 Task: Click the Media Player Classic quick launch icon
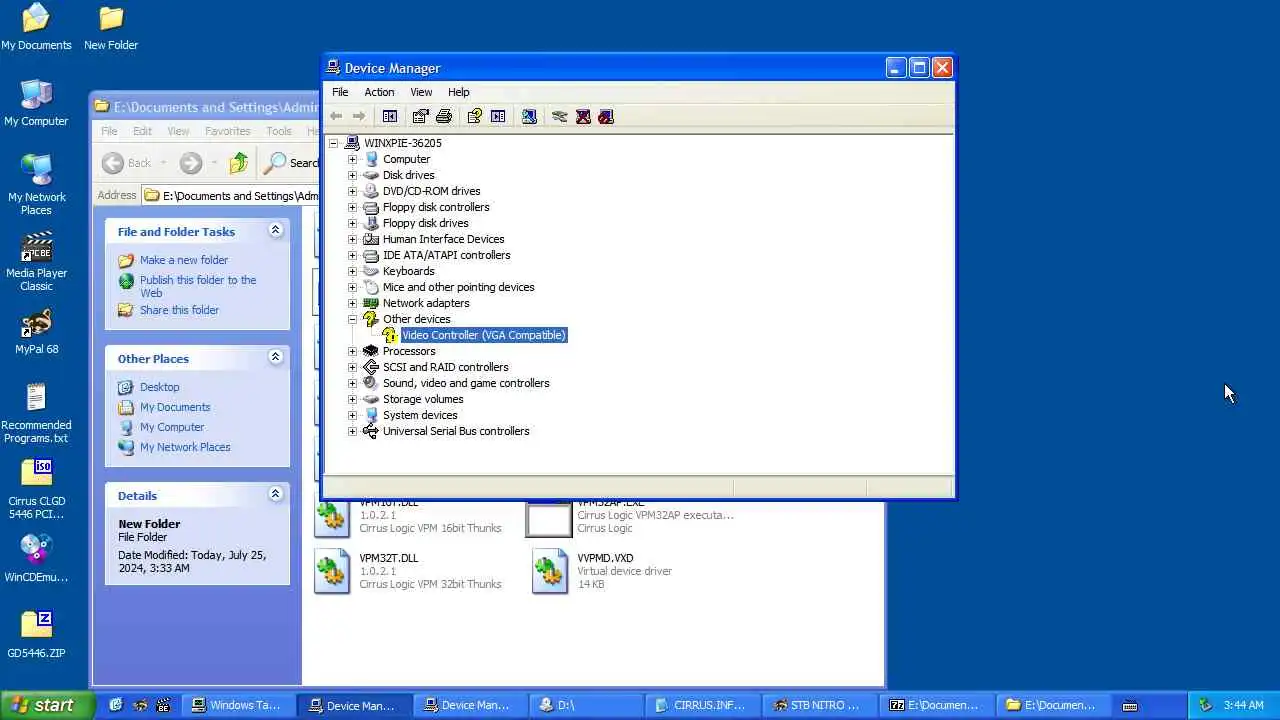tap(164, 705)
